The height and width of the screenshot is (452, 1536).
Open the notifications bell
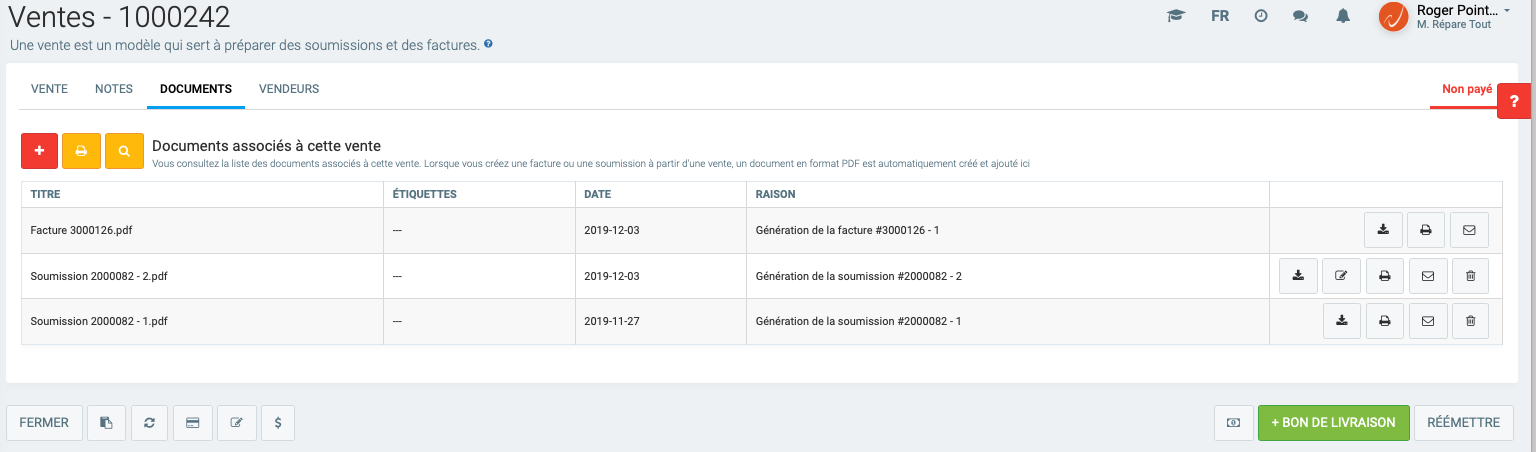point(1343,17)
